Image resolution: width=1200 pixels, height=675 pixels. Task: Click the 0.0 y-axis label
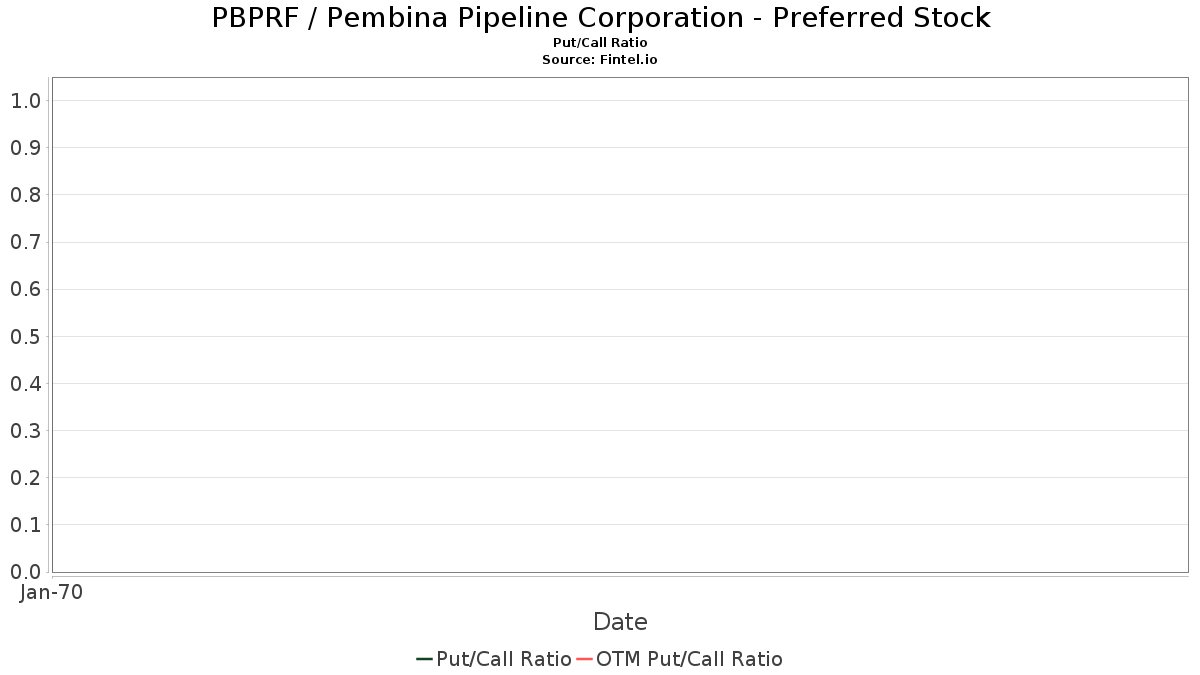(25, 572)
